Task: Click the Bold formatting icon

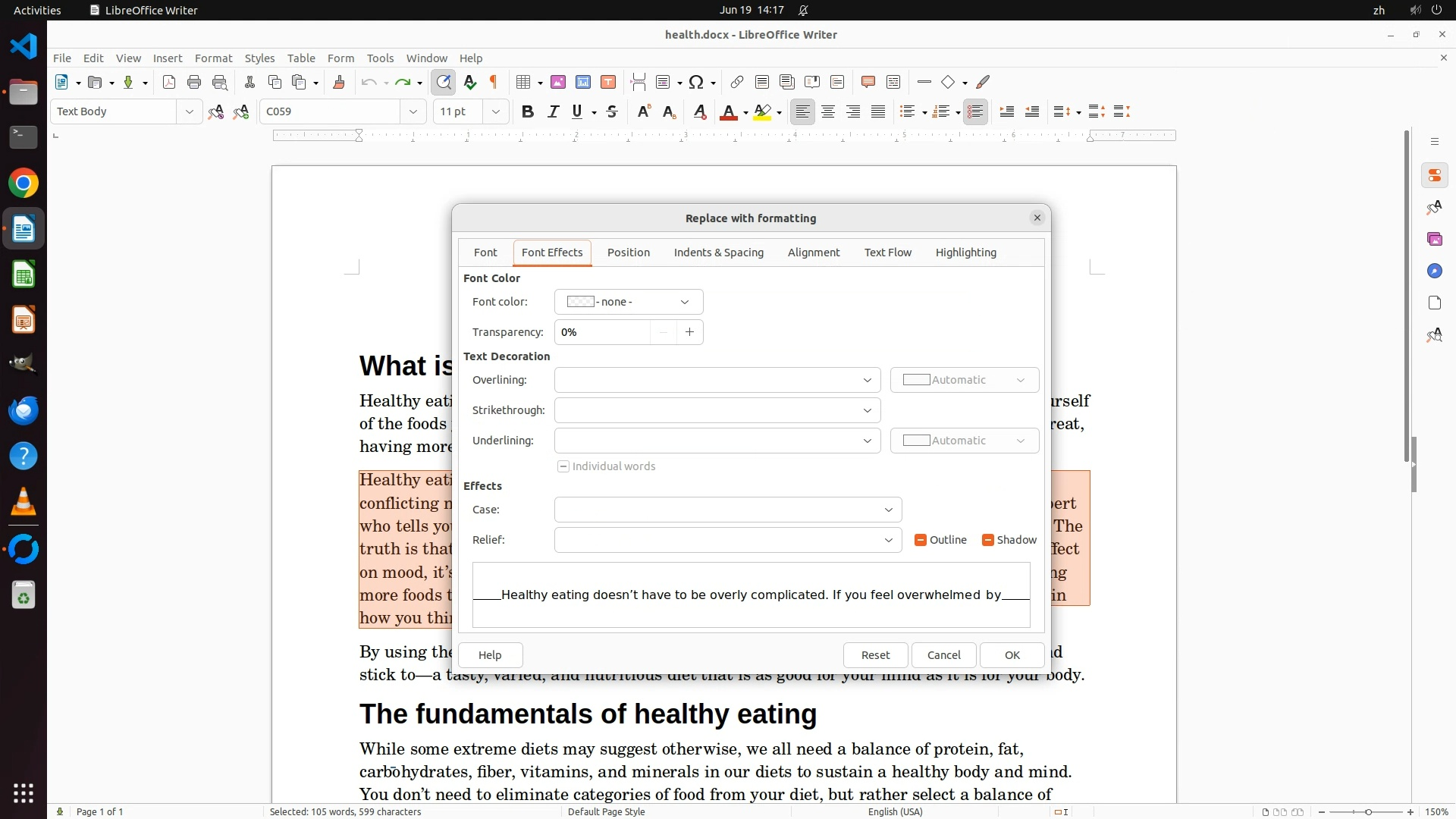Action: click(528, 112)
